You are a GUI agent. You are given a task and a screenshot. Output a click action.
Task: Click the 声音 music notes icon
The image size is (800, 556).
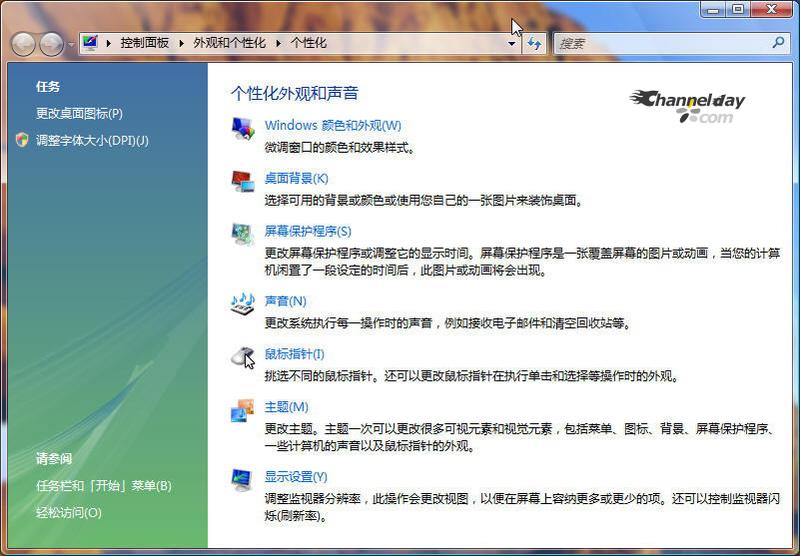point(242,304)
